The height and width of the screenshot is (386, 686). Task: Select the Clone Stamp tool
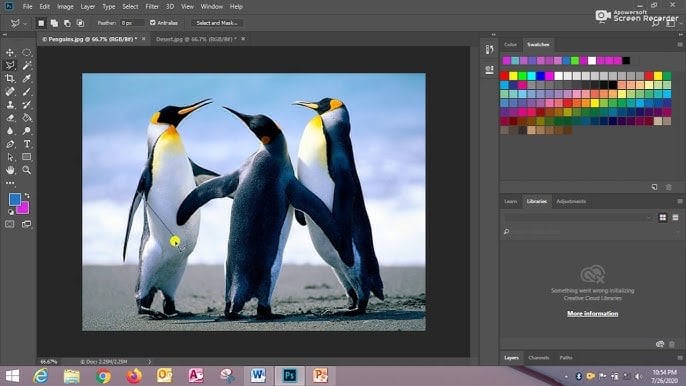pyautogui.click(x=10, y=105)
